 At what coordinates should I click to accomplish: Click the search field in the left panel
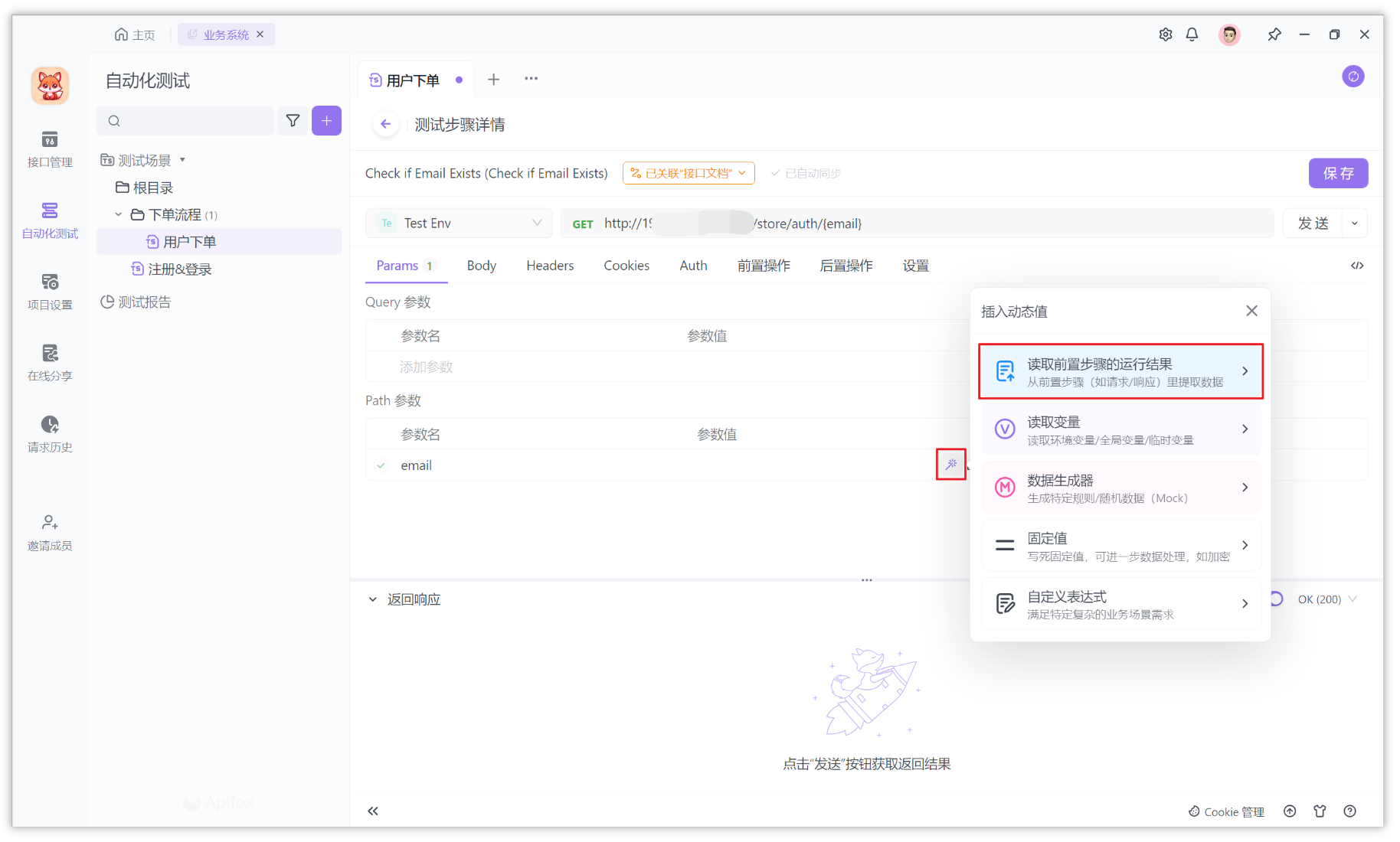click(x=185, y=120)
